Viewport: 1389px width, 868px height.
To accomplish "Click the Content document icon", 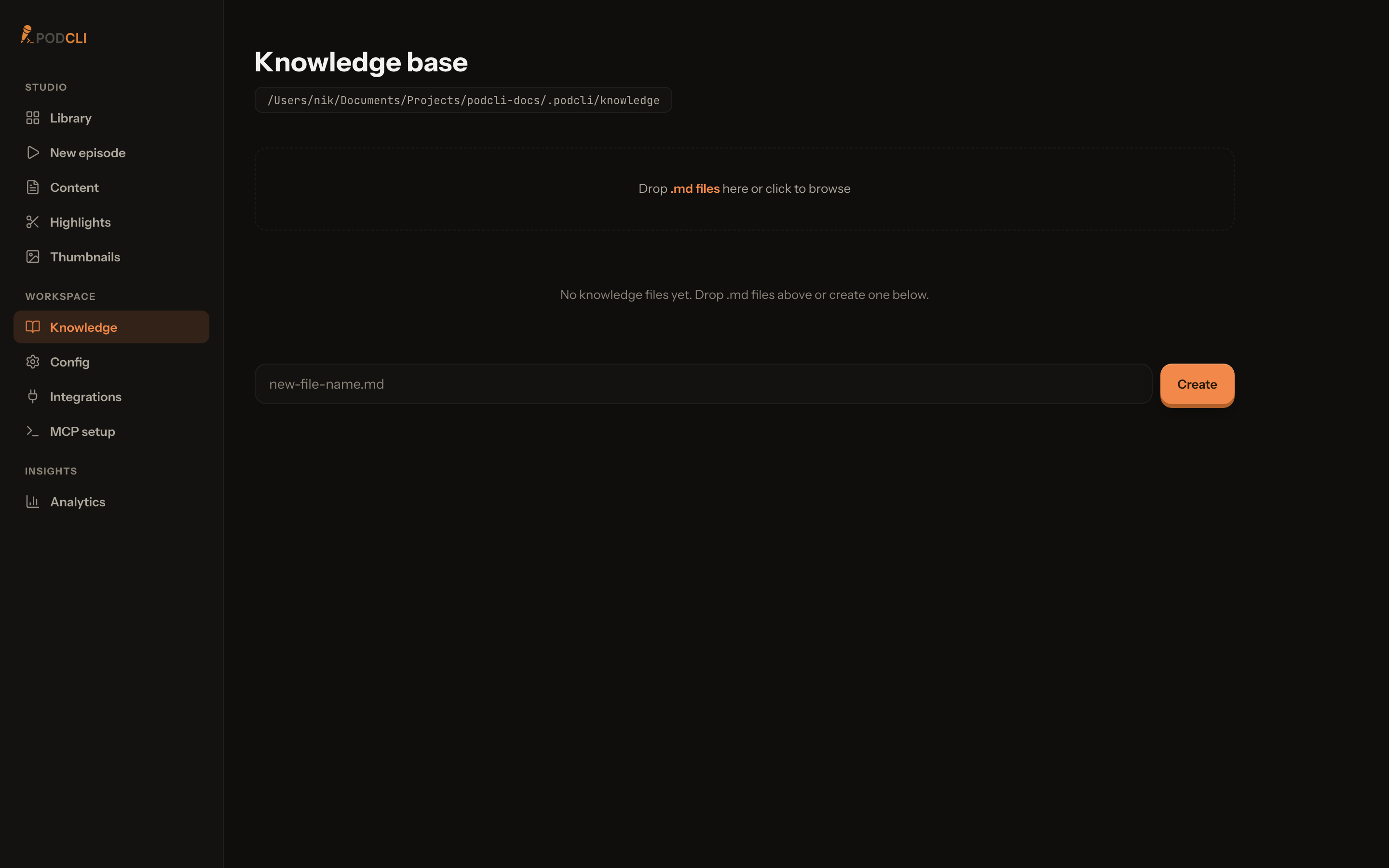I will point(33,187).
